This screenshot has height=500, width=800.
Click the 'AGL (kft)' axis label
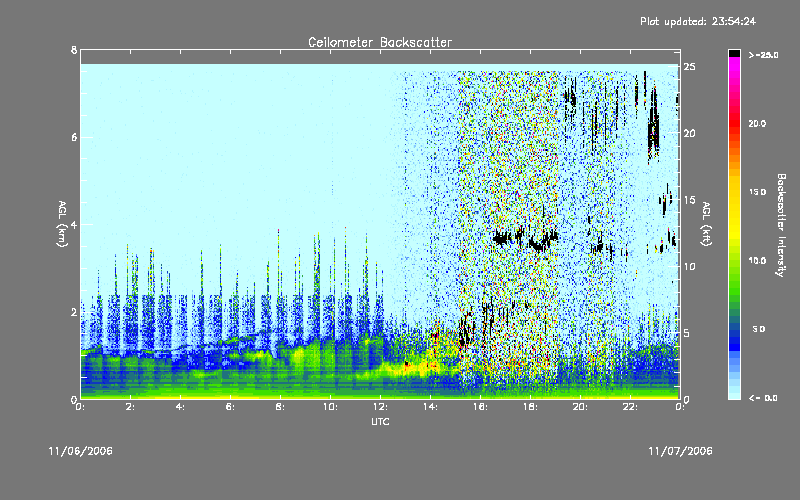(x=706, y=224)
